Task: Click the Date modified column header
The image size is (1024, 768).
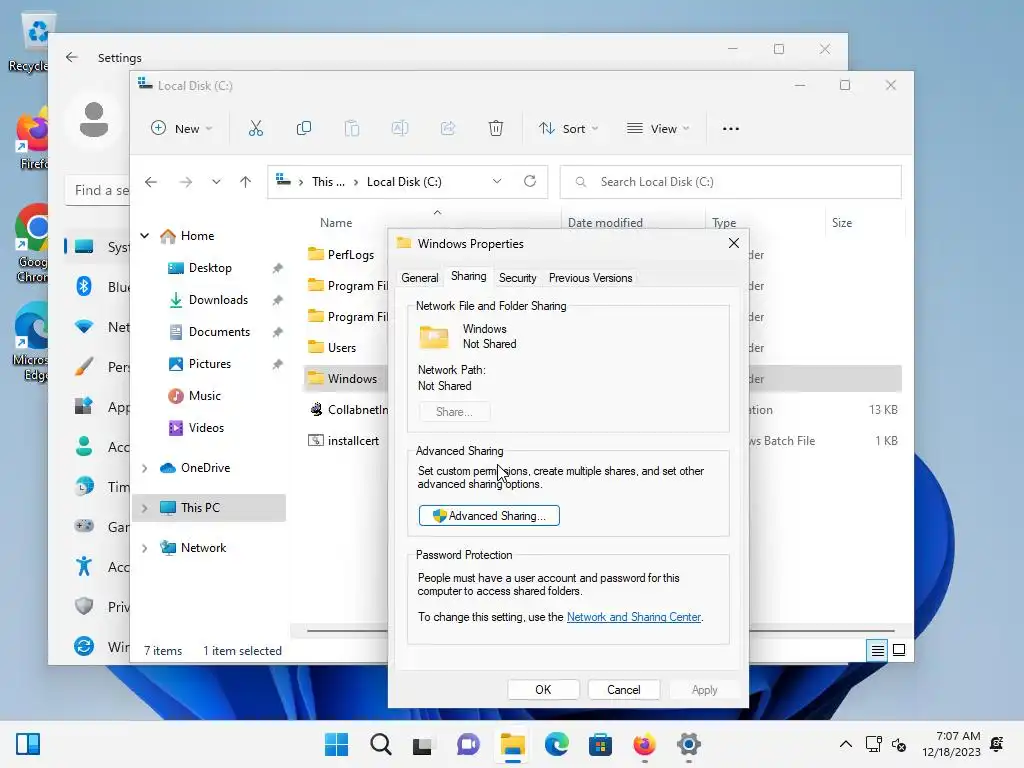Action: [x=605, y=223]
